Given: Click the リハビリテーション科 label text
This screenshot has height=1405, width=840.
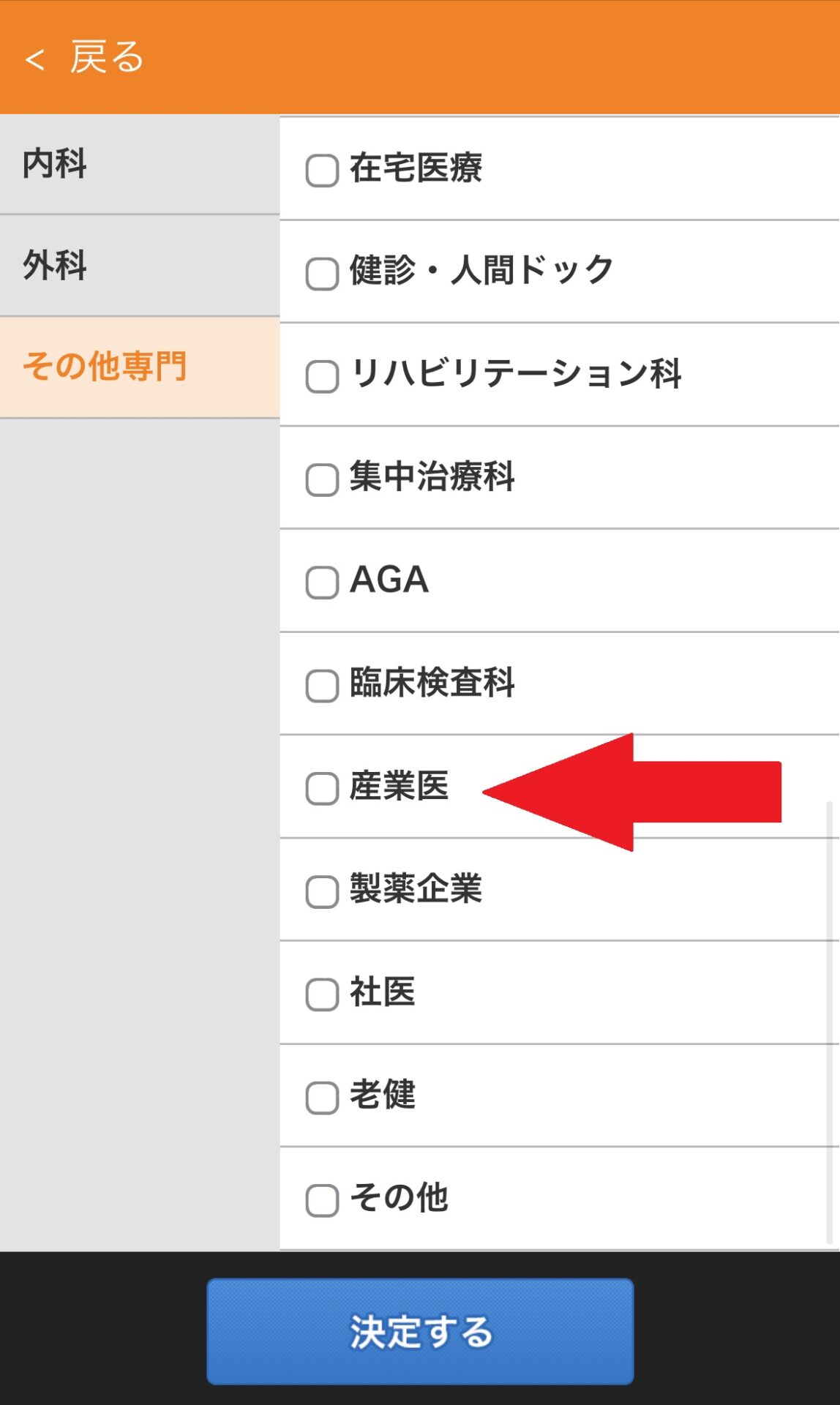Looking at the screenshot, I should tap(516, 374).
